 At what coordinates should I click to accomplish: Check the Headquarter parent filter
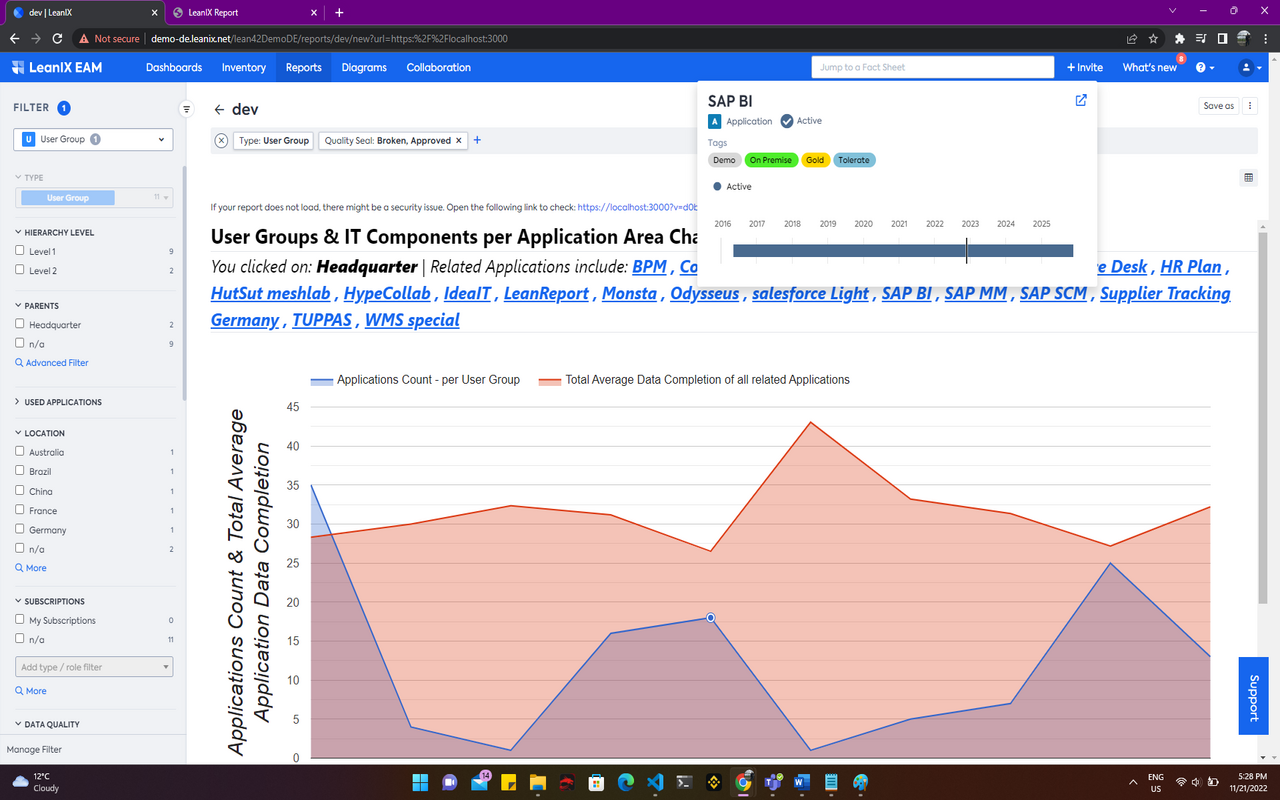click(x=20, y=324)
